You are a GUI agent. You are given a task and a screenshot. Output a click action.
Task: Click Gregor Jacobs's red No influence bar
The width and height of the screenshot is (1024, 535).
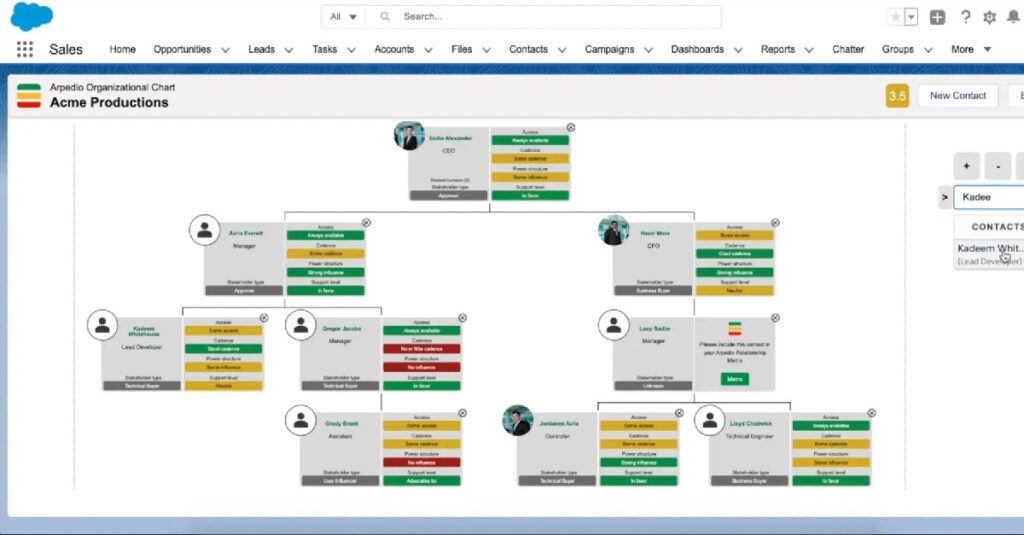click(422, 367)
